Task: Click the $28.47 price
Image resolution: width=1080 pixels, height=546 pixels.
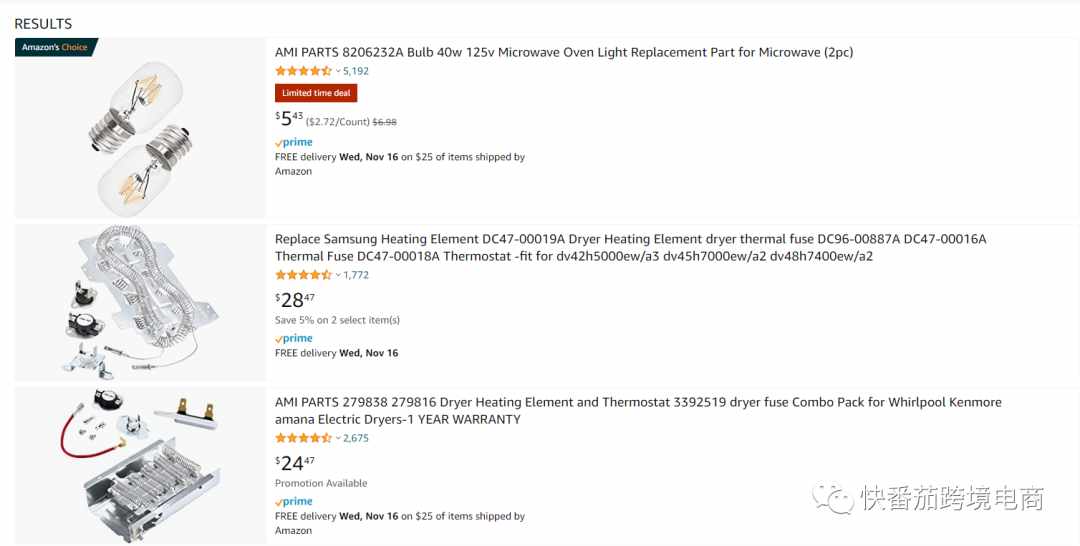Action: 295,300
